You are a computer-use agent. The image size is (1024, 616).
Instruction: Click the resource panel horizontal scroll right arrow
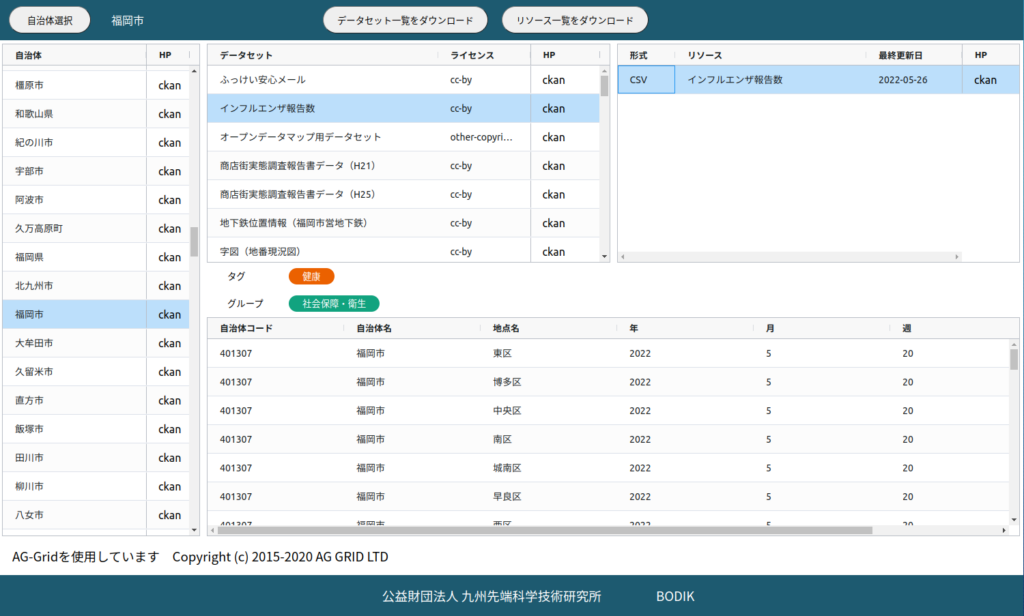957,257
